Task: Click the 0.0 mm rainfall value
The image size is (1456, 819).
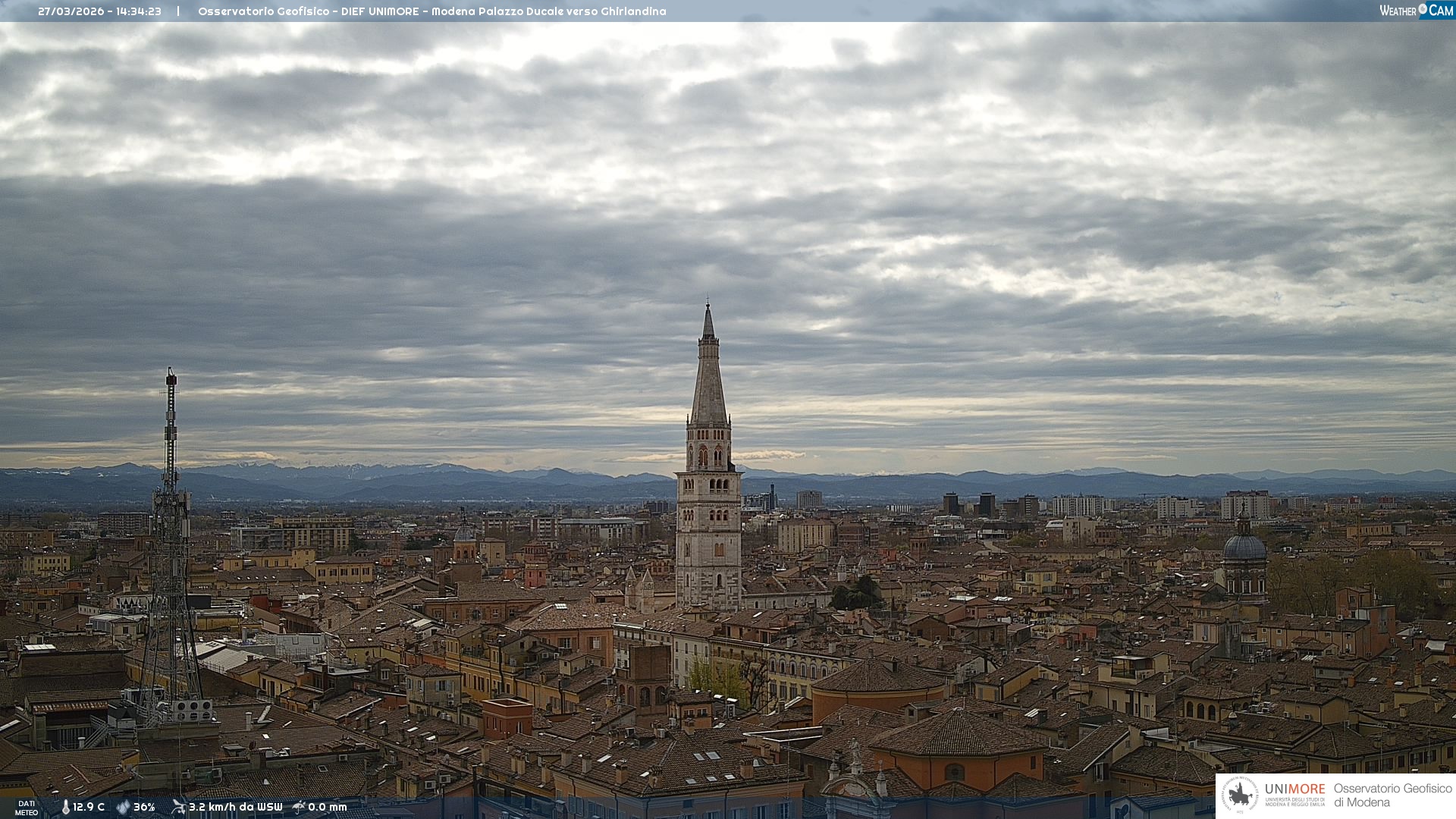Action: point(328,807)
